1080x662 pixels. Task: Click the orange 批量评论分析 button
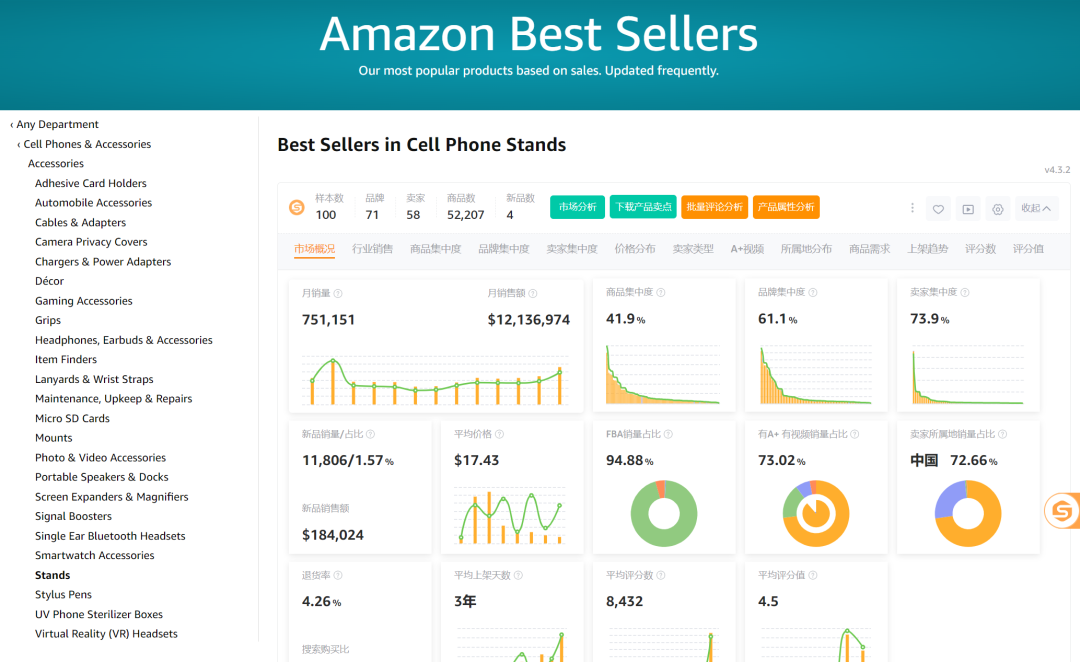pyautogui.click(x=714, y=207)
